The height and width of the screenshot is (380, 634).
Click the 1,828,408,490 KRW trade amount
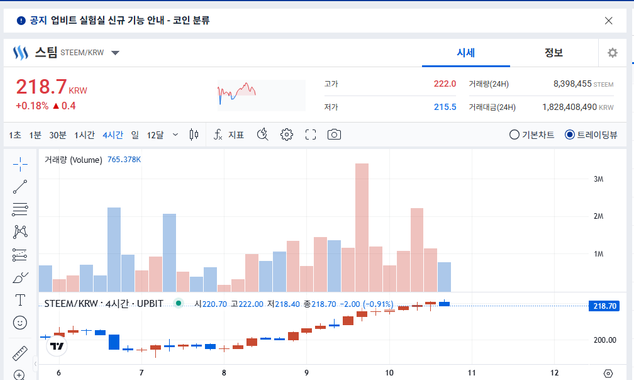[578, 107]
